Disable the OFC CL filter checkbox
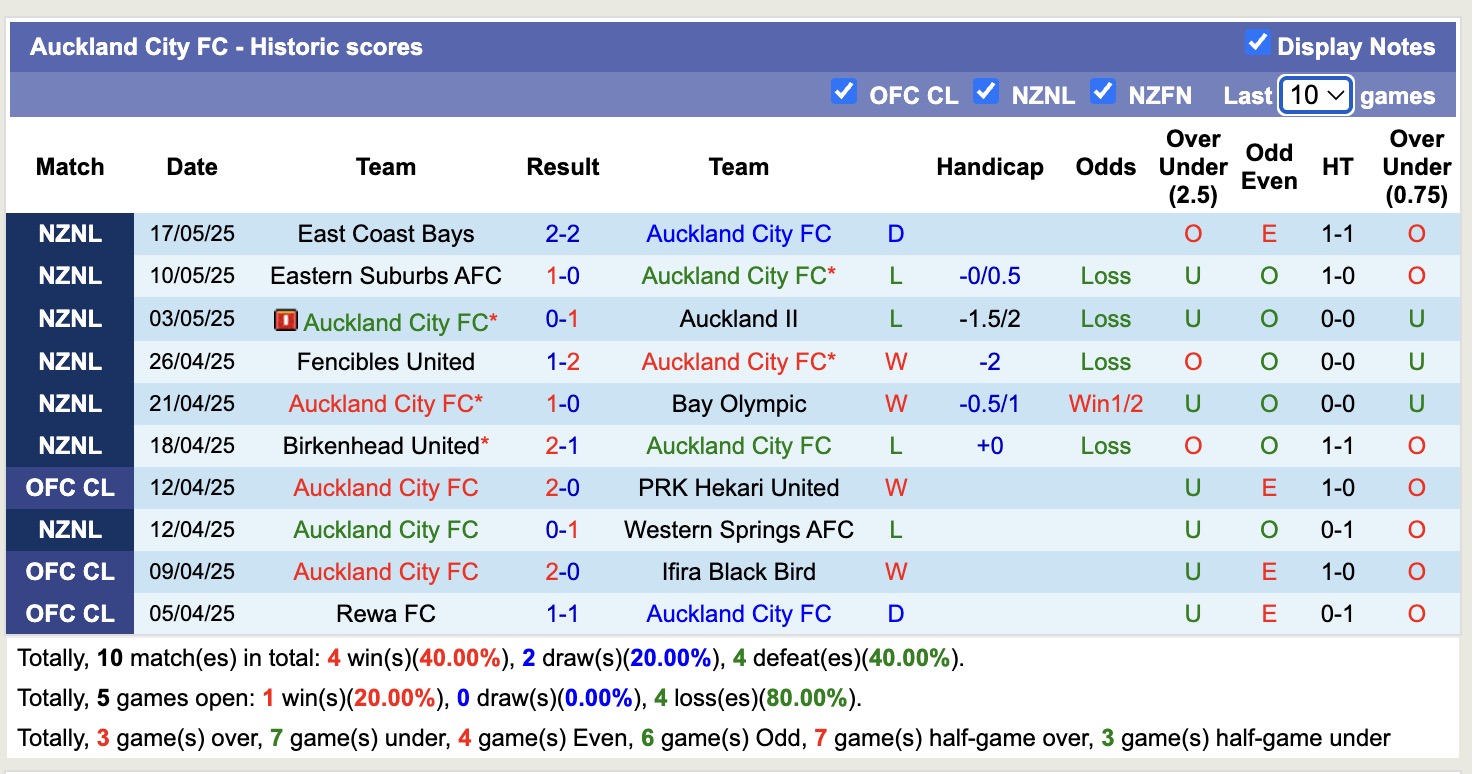1474x774 pixels. tap(843, 91)
